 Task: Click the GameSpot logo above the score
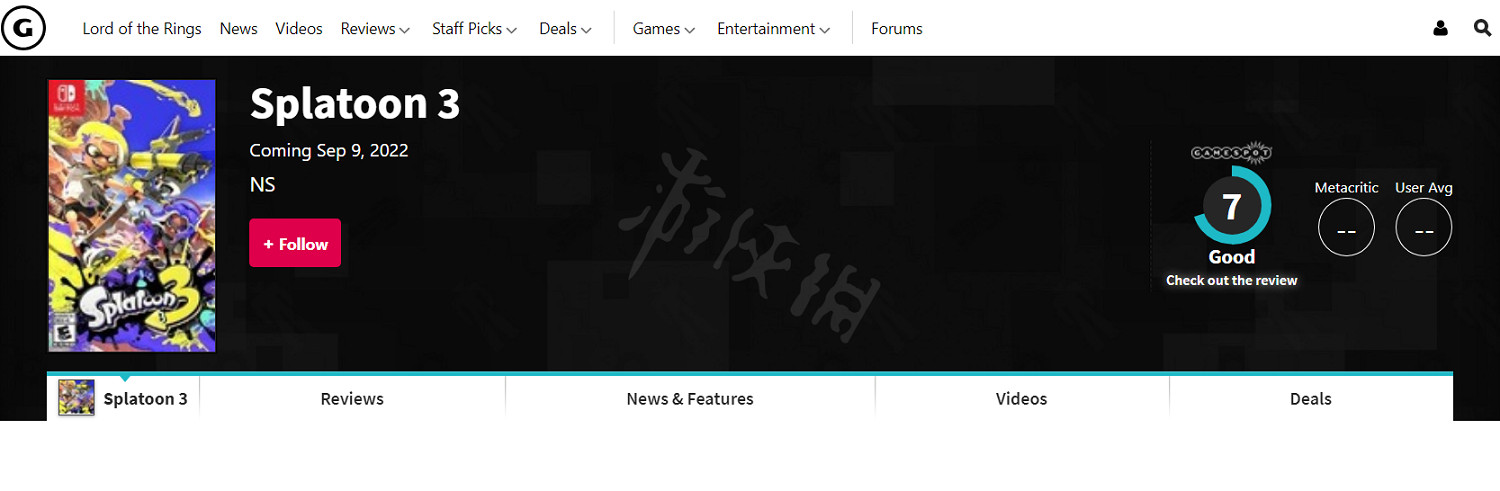click(1231, 153)
